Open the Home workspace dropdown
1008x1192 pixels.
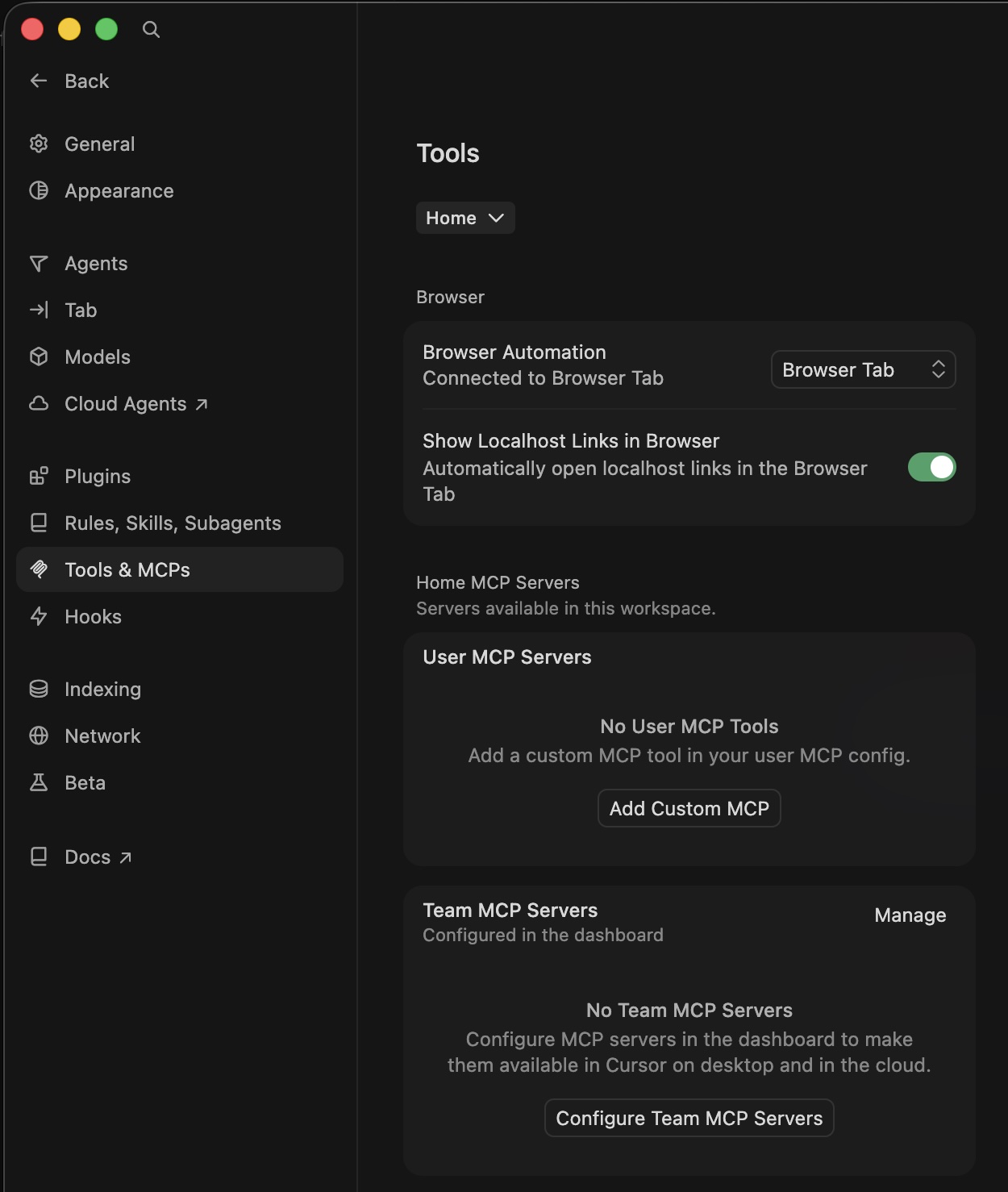tap(465, 218)
